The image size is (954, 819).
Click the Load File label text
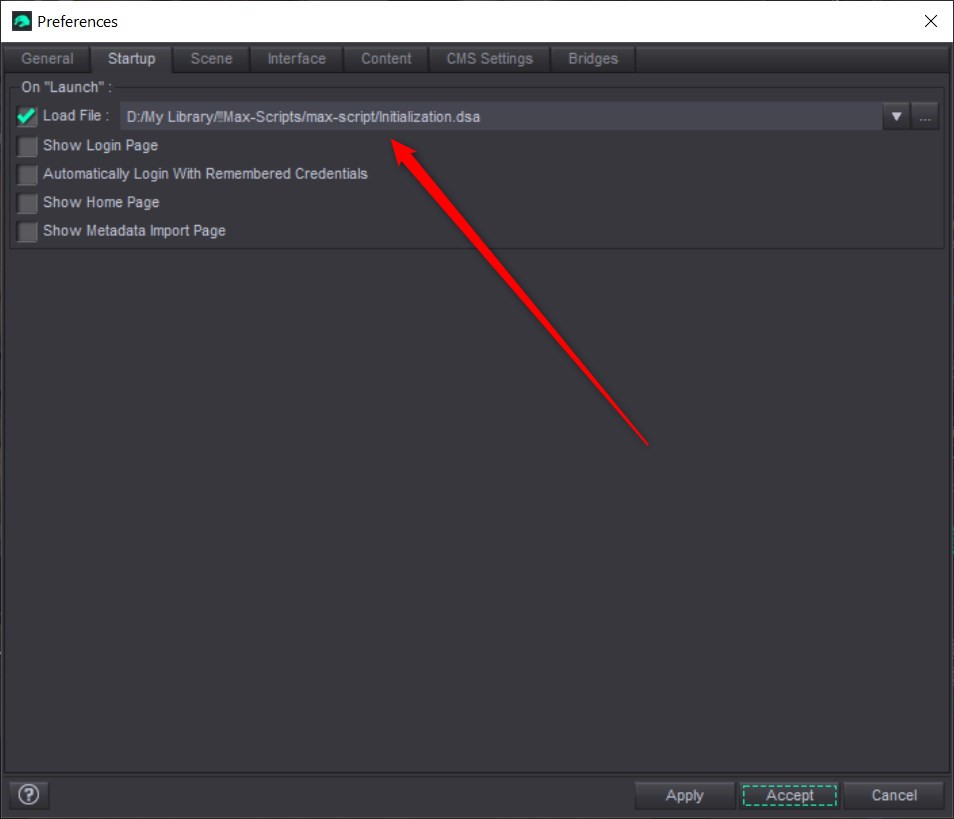tap(75, 116)
